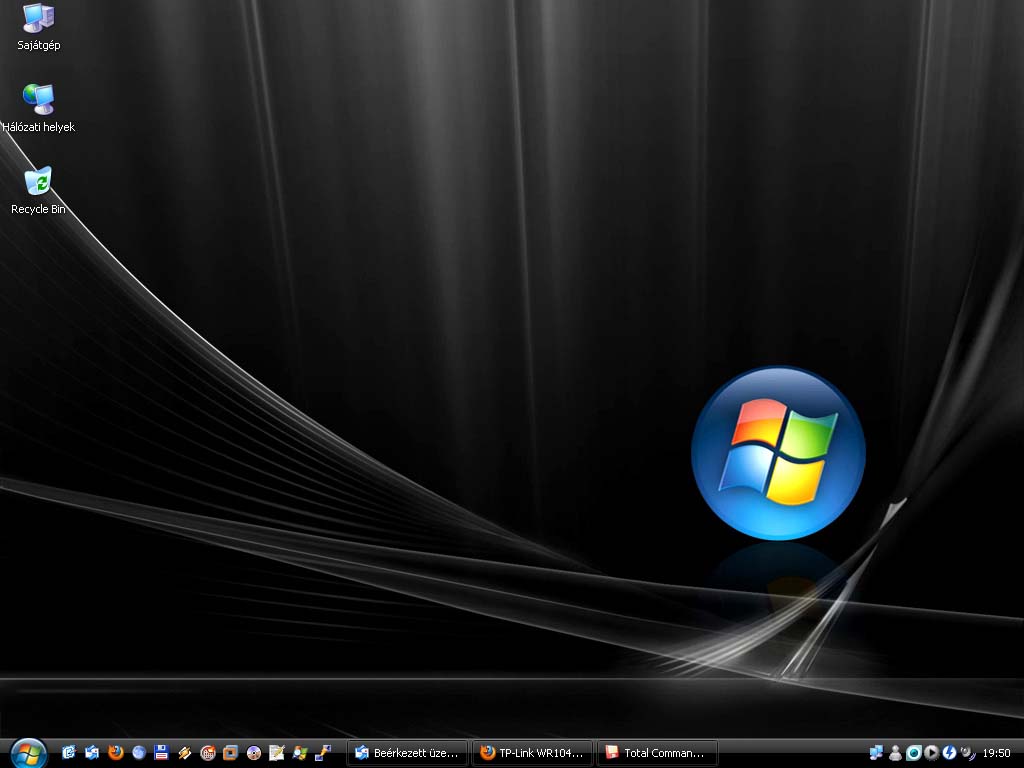Launch the notepad with pencil quick launch icon
This screenshot has width=1024, height=768.
(277, 753)
